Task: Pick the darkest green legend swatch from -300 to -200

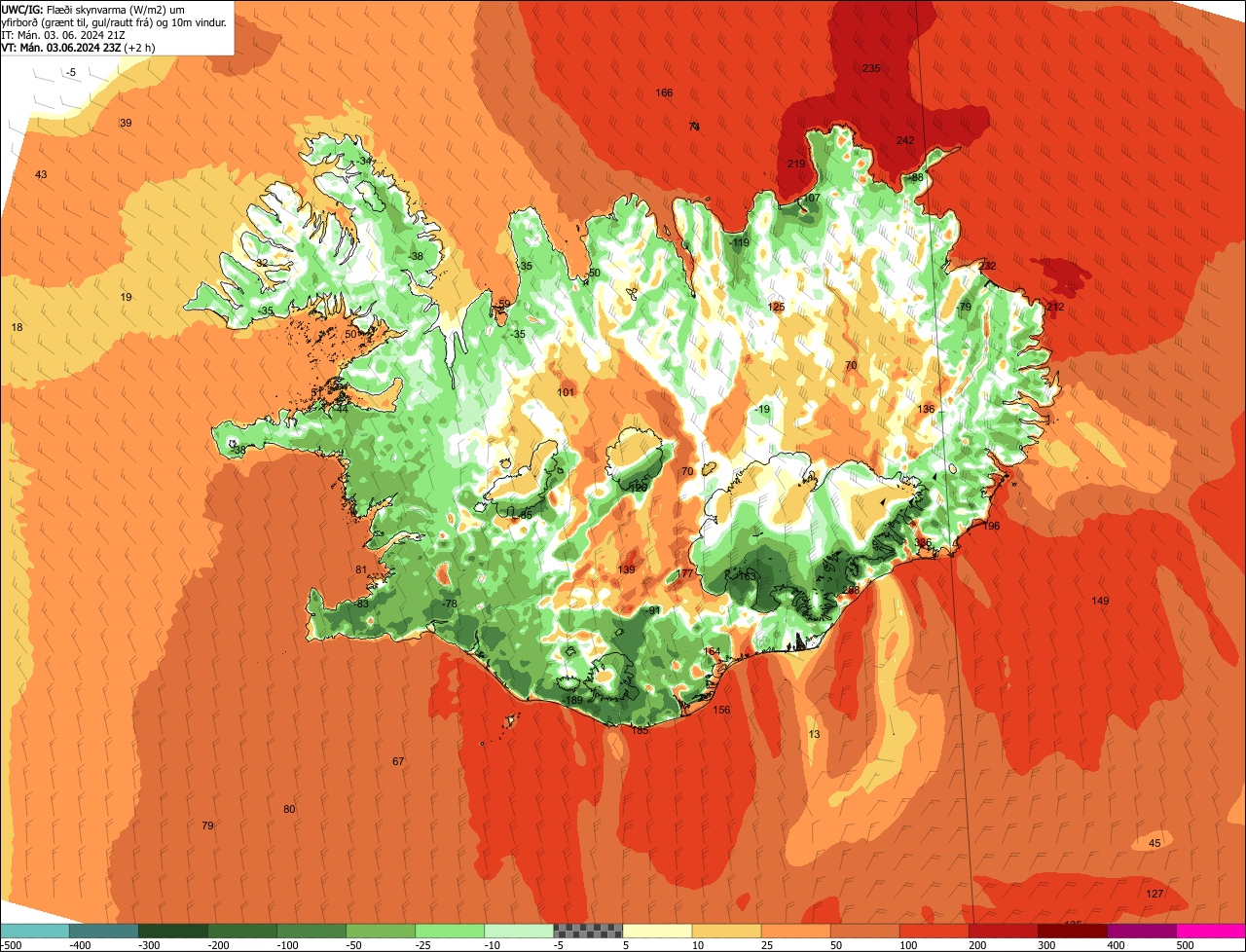Action: (172, 931)
